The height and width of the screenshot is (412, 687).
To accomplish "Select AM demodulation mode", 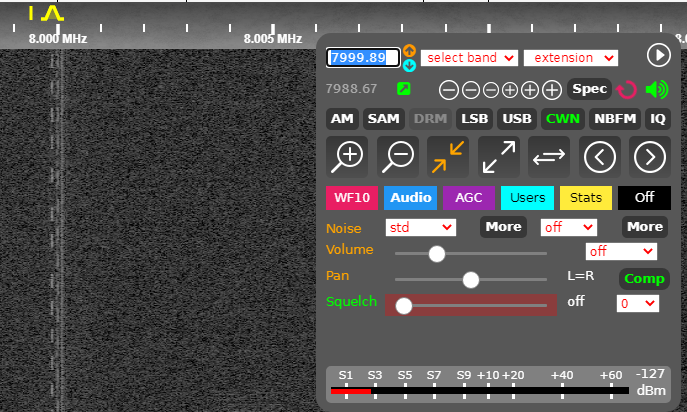I will [342, 119].
